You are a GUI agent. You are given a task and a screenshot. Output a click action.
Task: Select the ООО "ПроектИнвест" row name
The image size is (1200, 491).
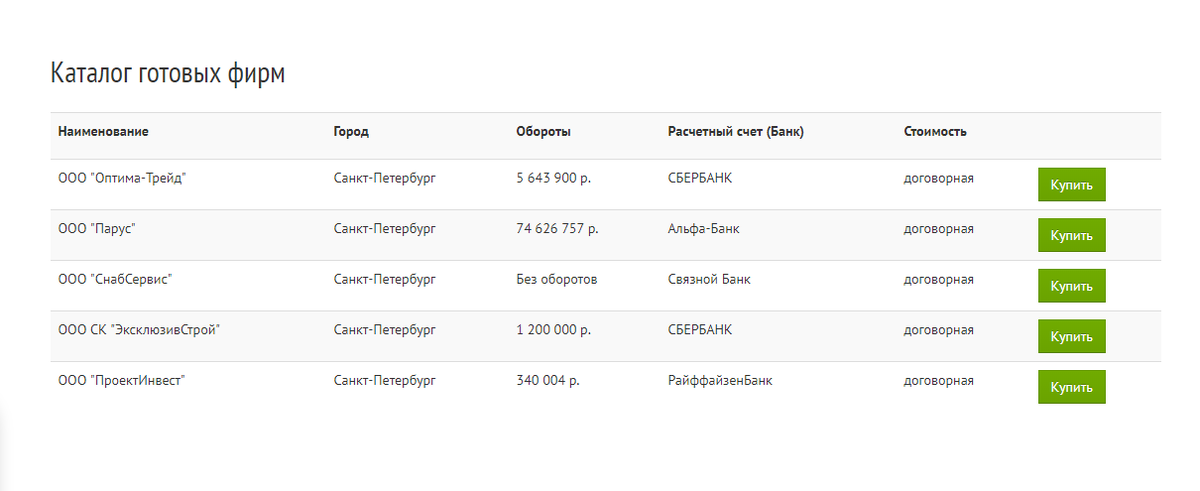pos(122,381)
